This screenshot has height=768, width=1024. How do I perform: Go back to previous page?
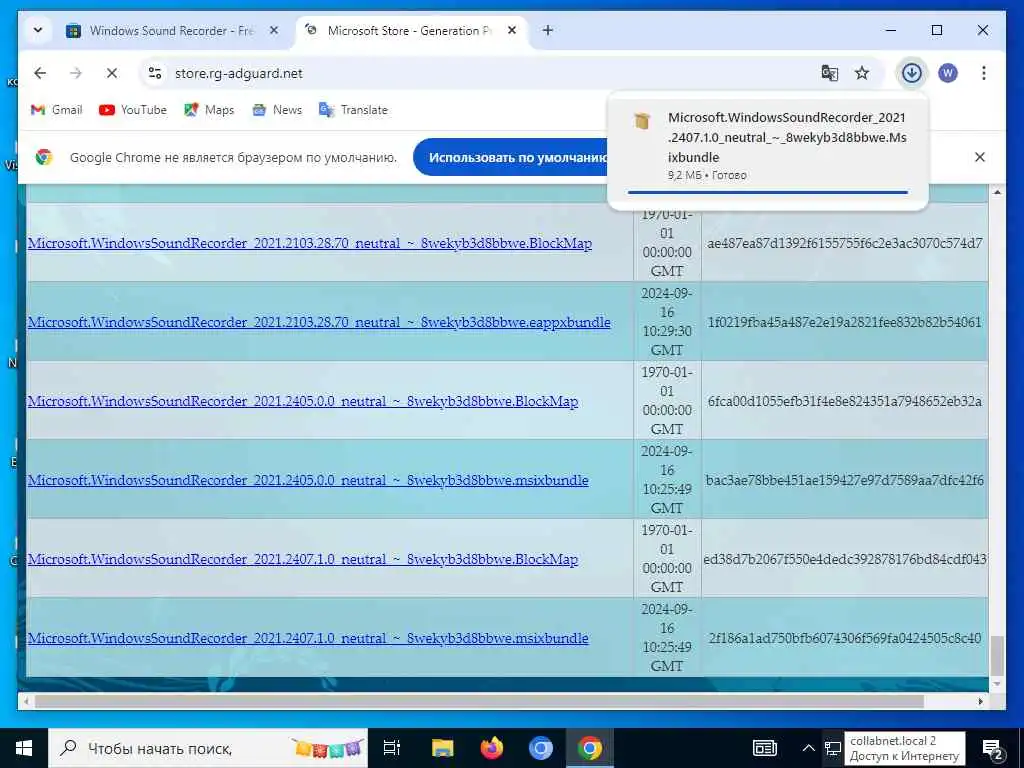pos(40,73)
